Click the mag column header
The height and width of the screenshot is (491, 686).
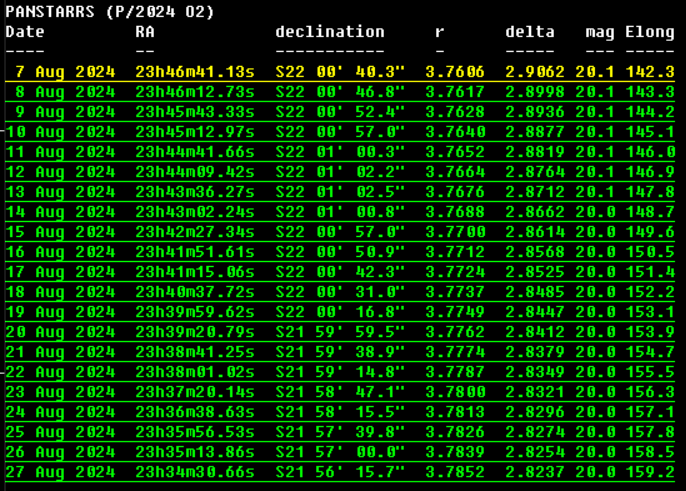point(600,32)
